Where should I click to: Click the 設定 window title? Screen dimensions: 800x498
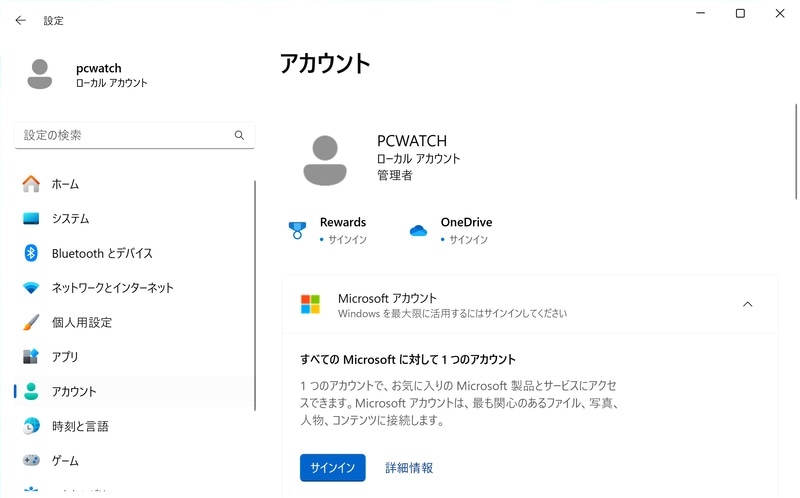tap(54, 20)
